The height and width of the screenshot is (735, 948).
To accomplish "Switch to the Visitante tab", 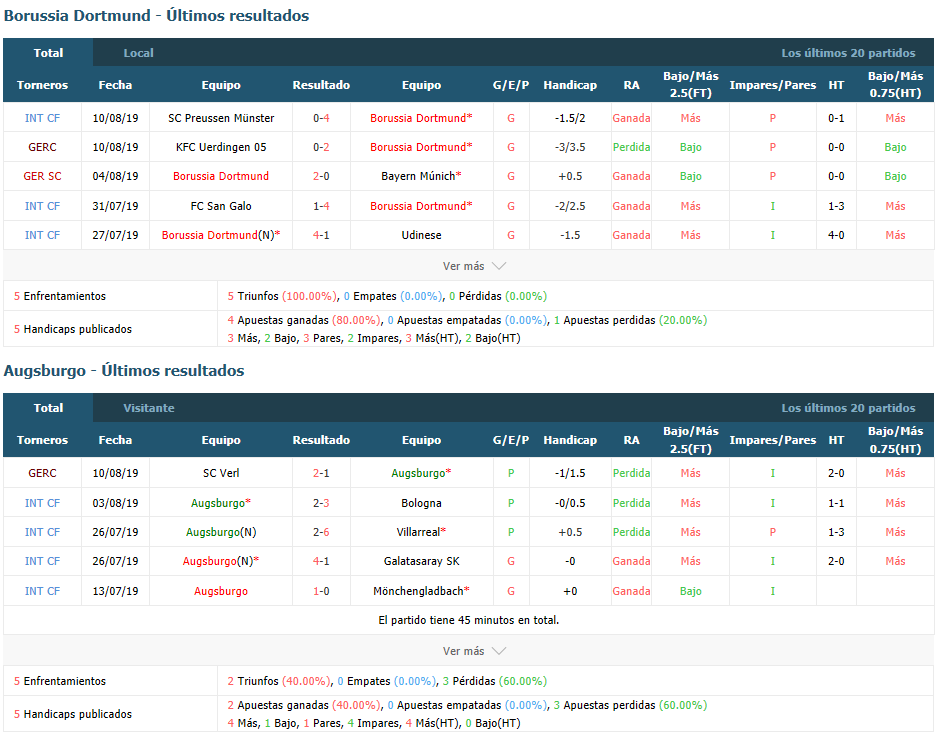I will 149,408.
